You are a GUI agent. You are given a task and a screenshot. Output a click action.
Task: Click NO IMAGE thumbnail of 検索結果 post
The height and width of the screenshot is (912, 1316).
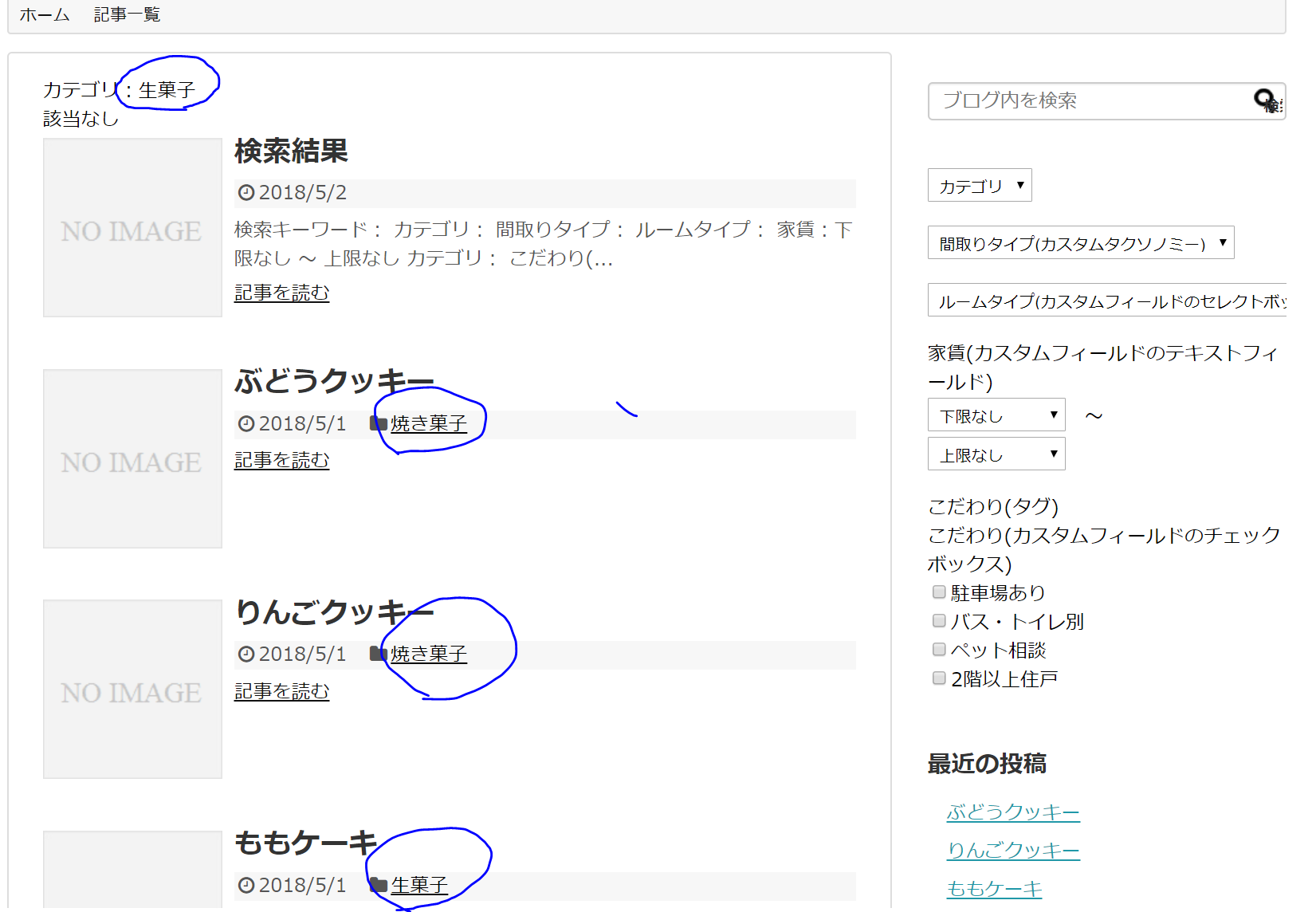point(132,228)
